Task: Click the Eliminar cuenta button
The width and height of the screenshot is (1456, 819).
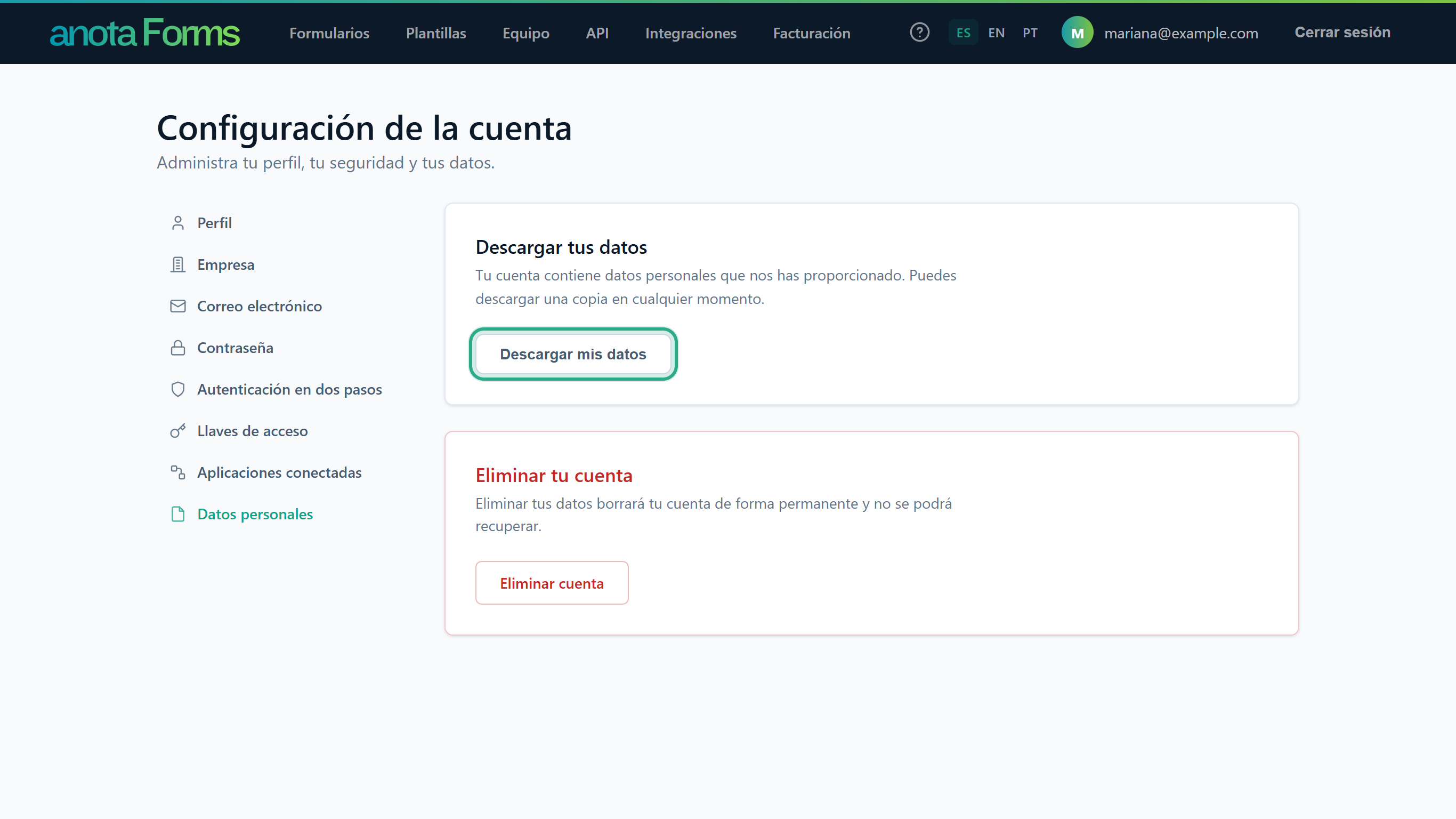Action: (x=552, y=583)
